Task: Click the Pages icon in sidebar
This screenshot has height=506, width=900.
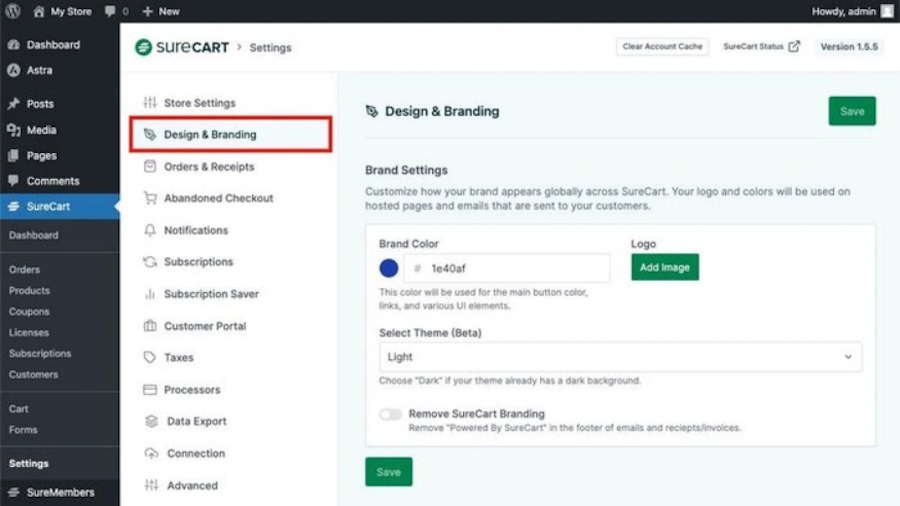Action: (x=14, y=155)
